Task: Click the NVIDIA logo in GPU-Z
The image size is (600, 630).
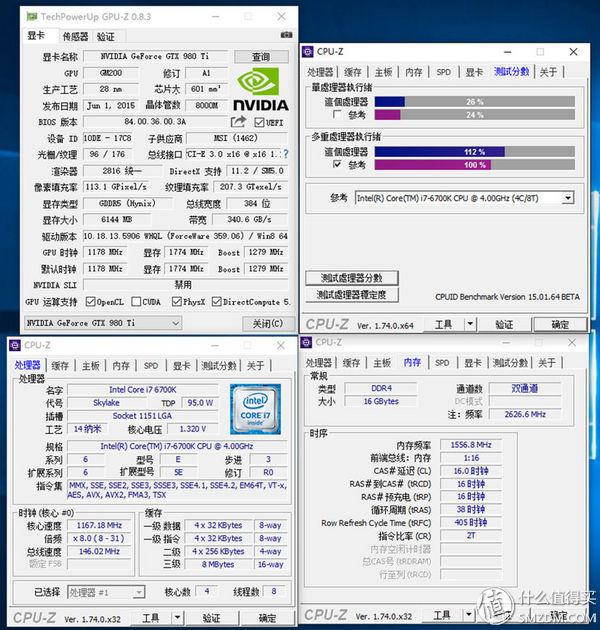Action: 261,89
